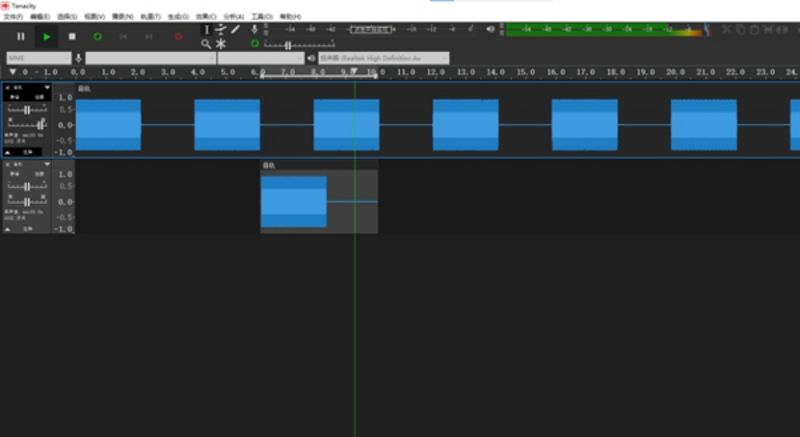This screenshot has height=437, width=800.
Task: Pause playback with the Pause button
Action: (21, 36)
